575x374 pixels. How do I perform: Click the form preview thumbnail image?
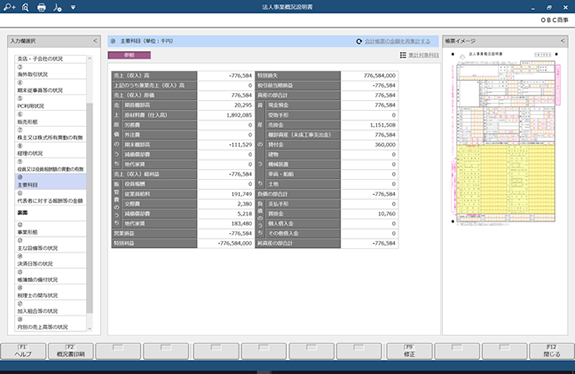(505, 138)
